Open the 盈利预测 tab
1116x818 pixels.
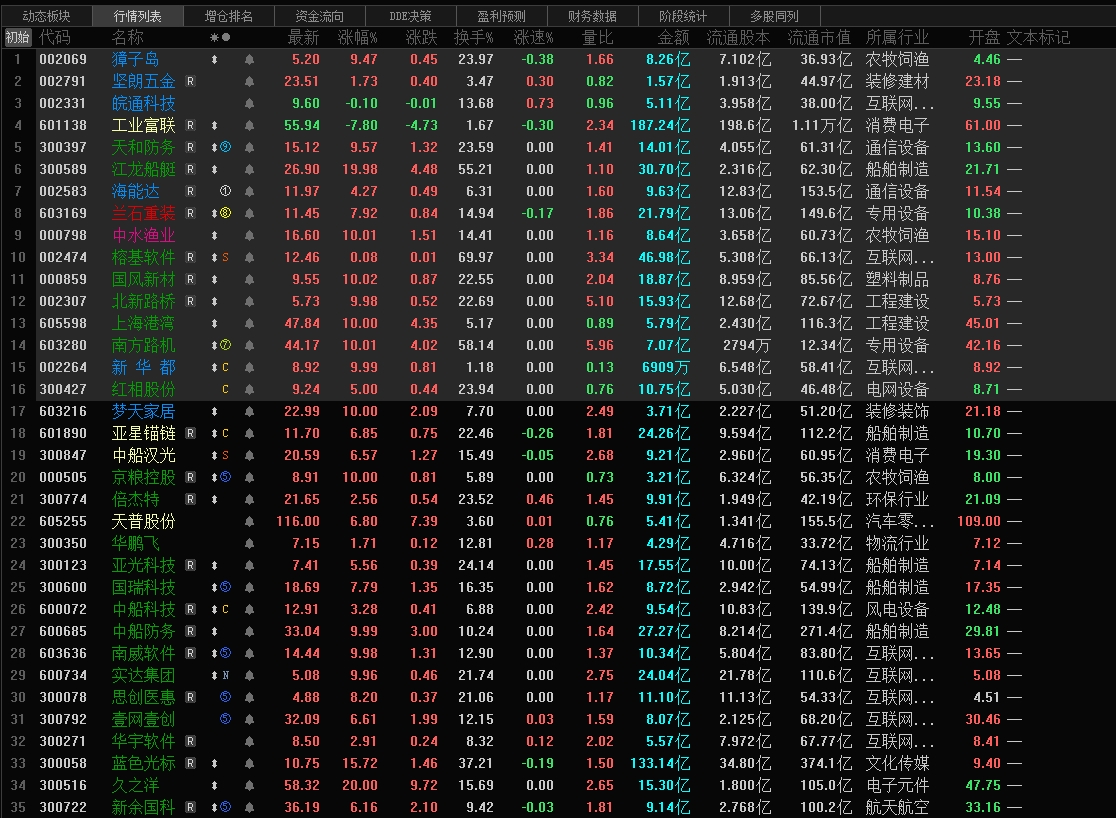tap(502, 16)
